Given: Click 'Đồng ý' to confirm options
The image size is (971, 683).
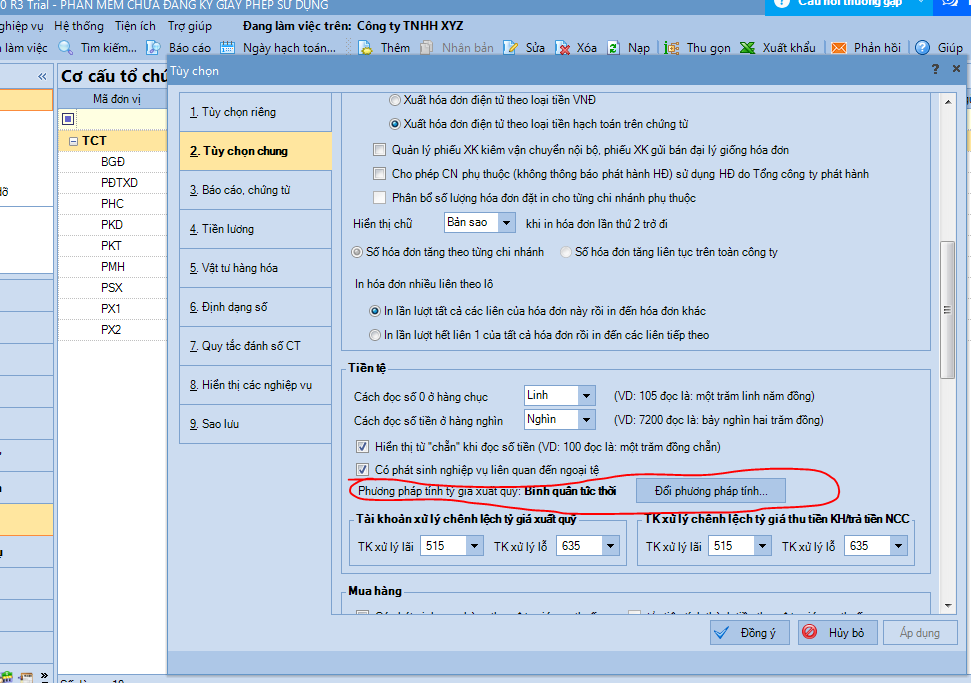Looking at the screenshot, I should (x=749, y=632).
